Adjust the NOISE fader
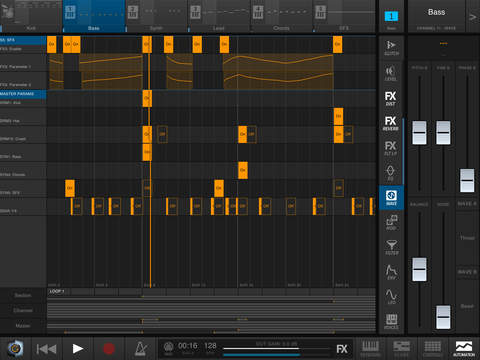480x360 pixels. (443, 317)
